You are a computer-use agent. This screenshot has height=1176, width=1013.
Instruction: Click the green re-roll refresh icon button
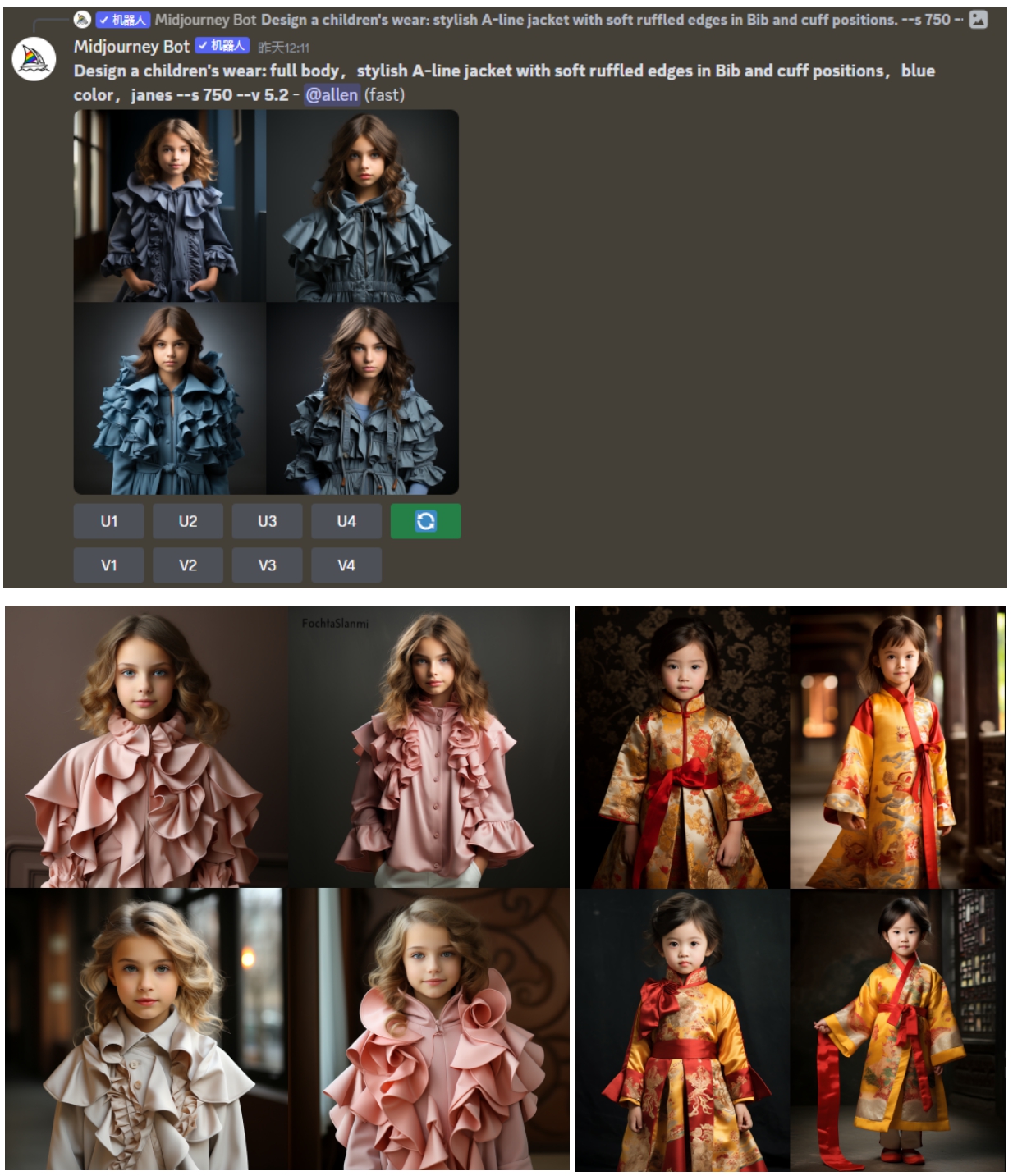425,521
